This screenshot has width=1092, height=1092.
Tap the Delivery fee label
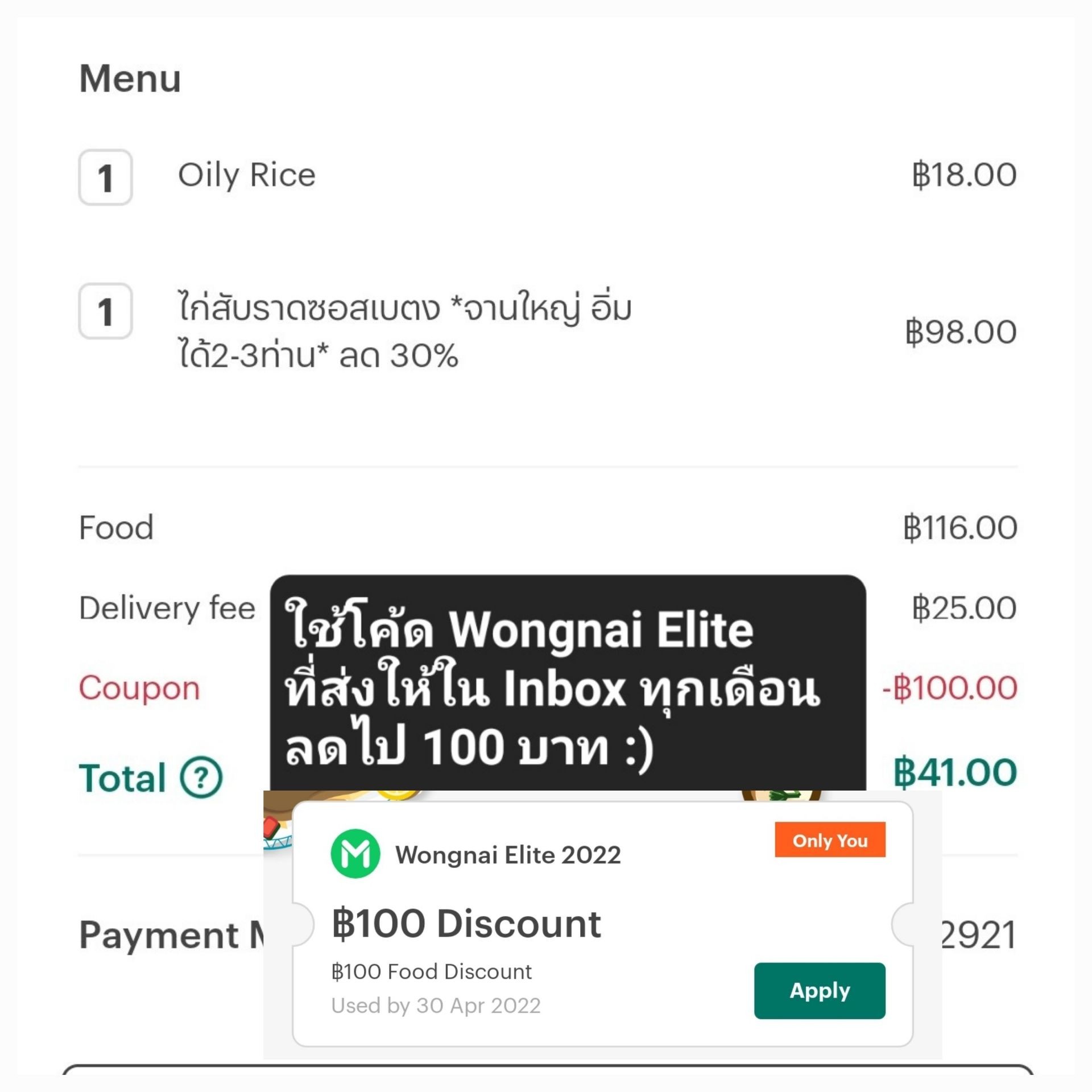click(167, 608)
